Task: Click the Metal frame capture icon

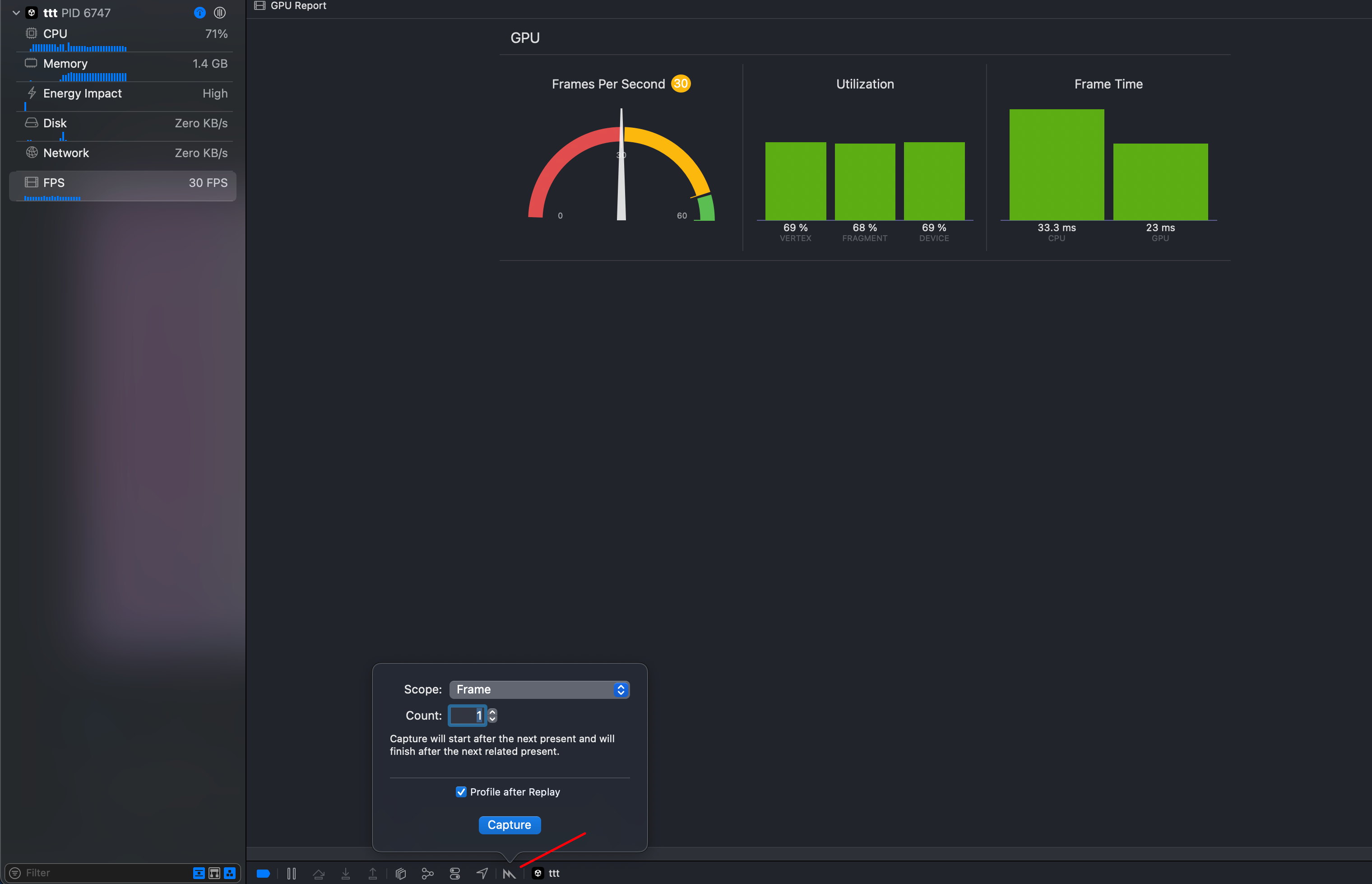Action: 508,873
